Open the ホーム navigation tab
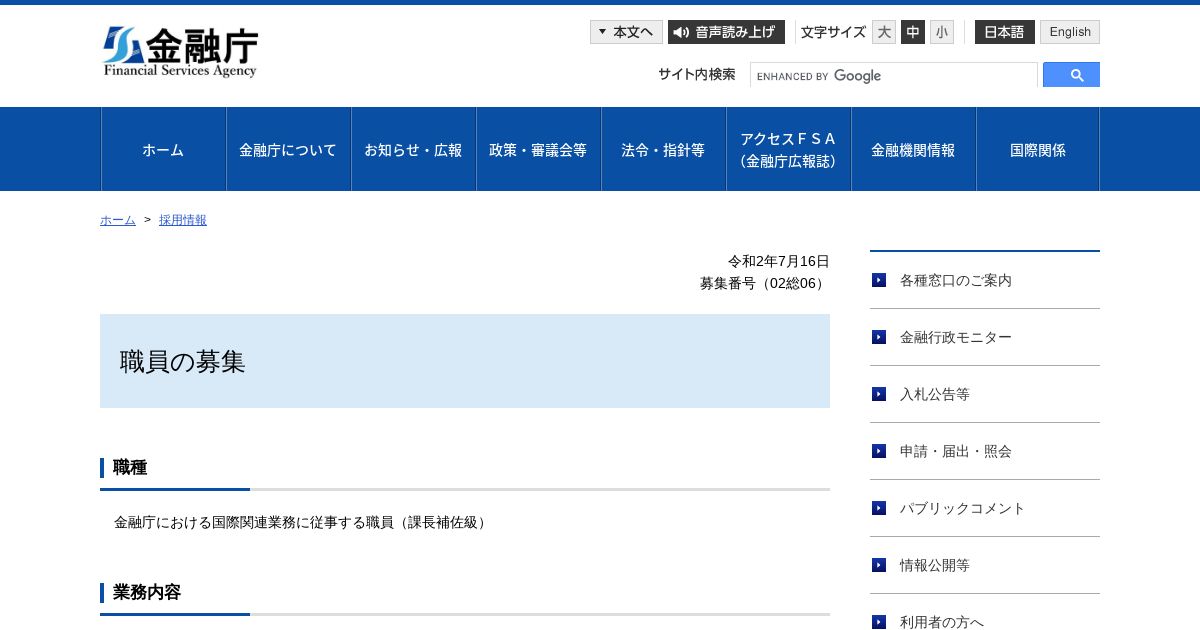This screenshot has height=630, width=1200. click(x=164, y=149)
